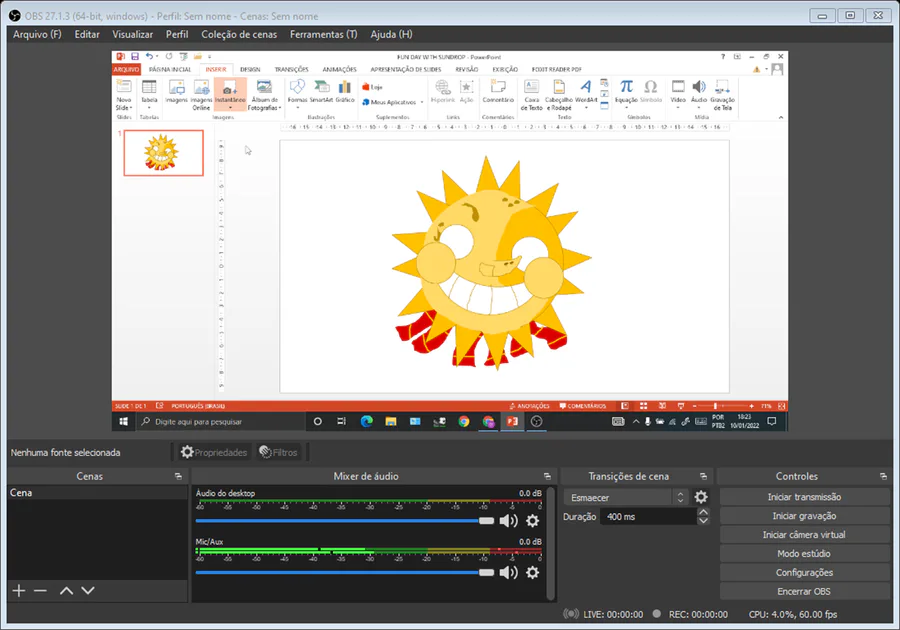Switch to PowerPoint DESIGN tab
Viewport: 900px width, 630px height.
point(250,69)
